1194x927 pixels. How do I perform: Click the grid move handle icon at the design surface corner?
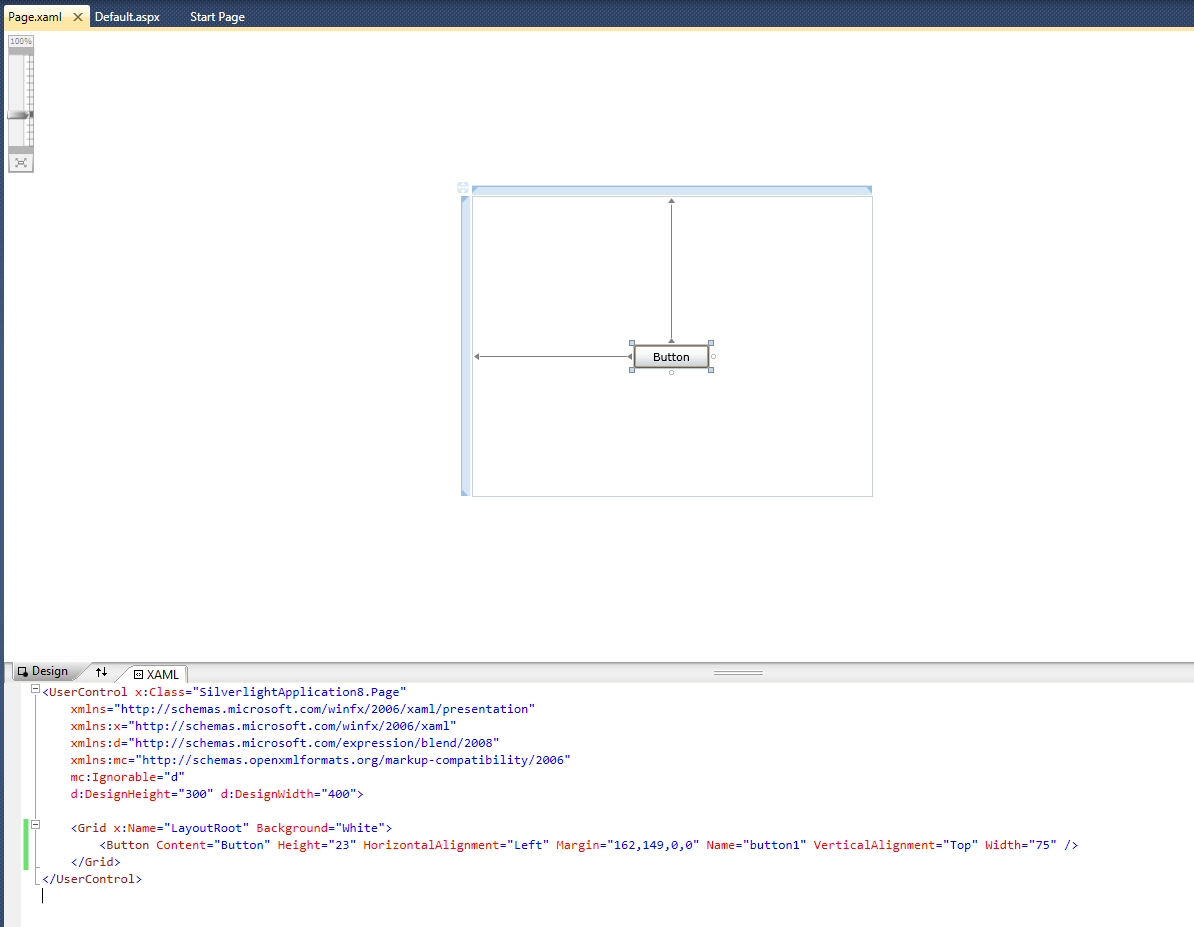click(x=463, y=188)
